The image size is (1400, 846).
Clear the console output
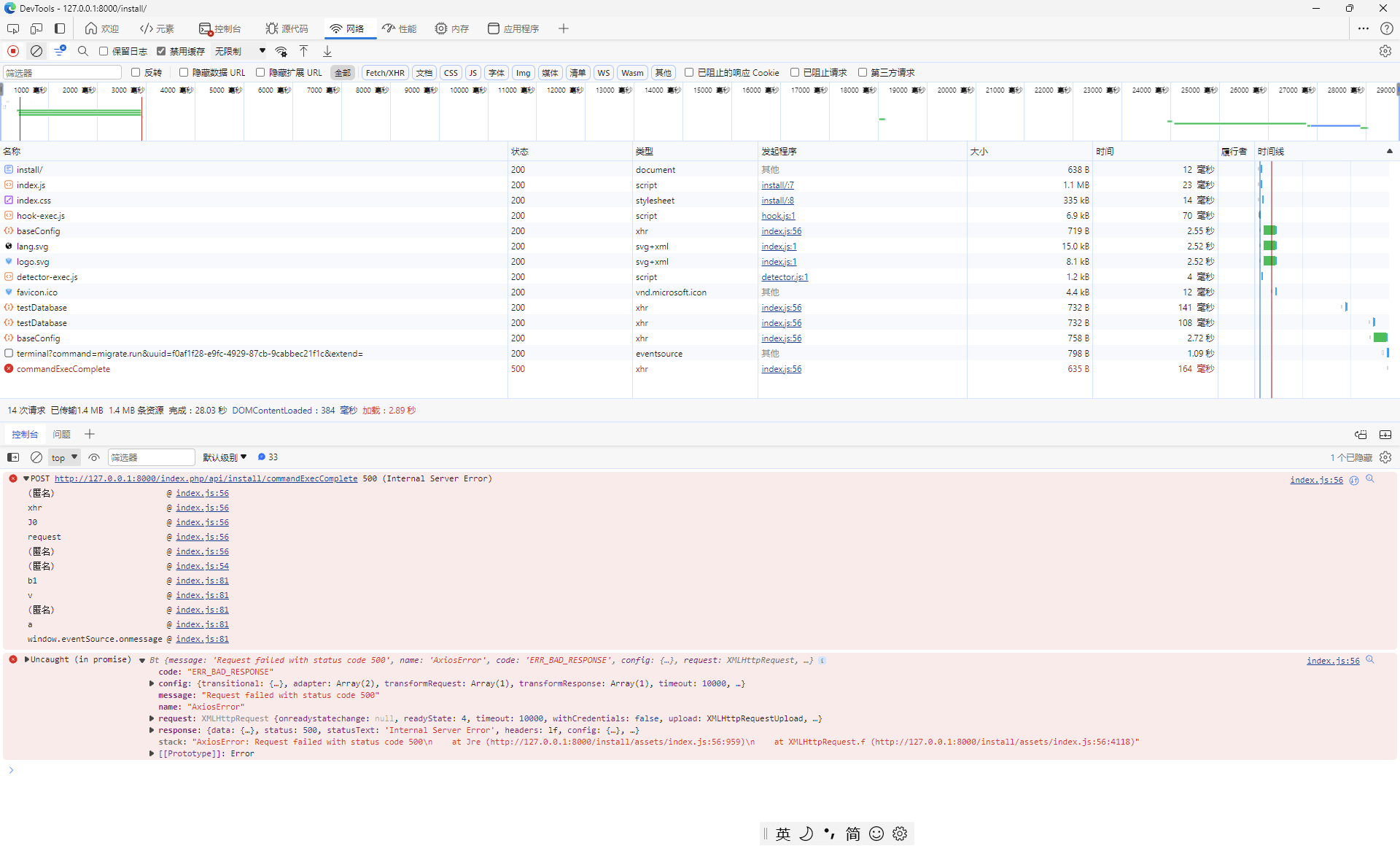click(x=36, y=457)
